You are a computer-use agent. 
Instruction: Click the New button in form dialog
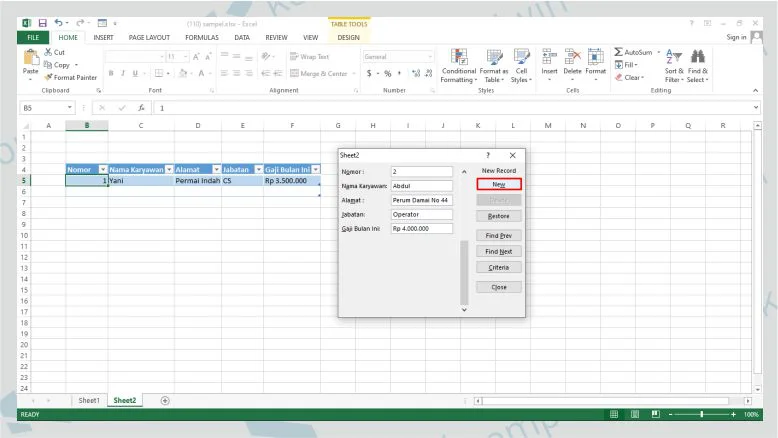498,185
